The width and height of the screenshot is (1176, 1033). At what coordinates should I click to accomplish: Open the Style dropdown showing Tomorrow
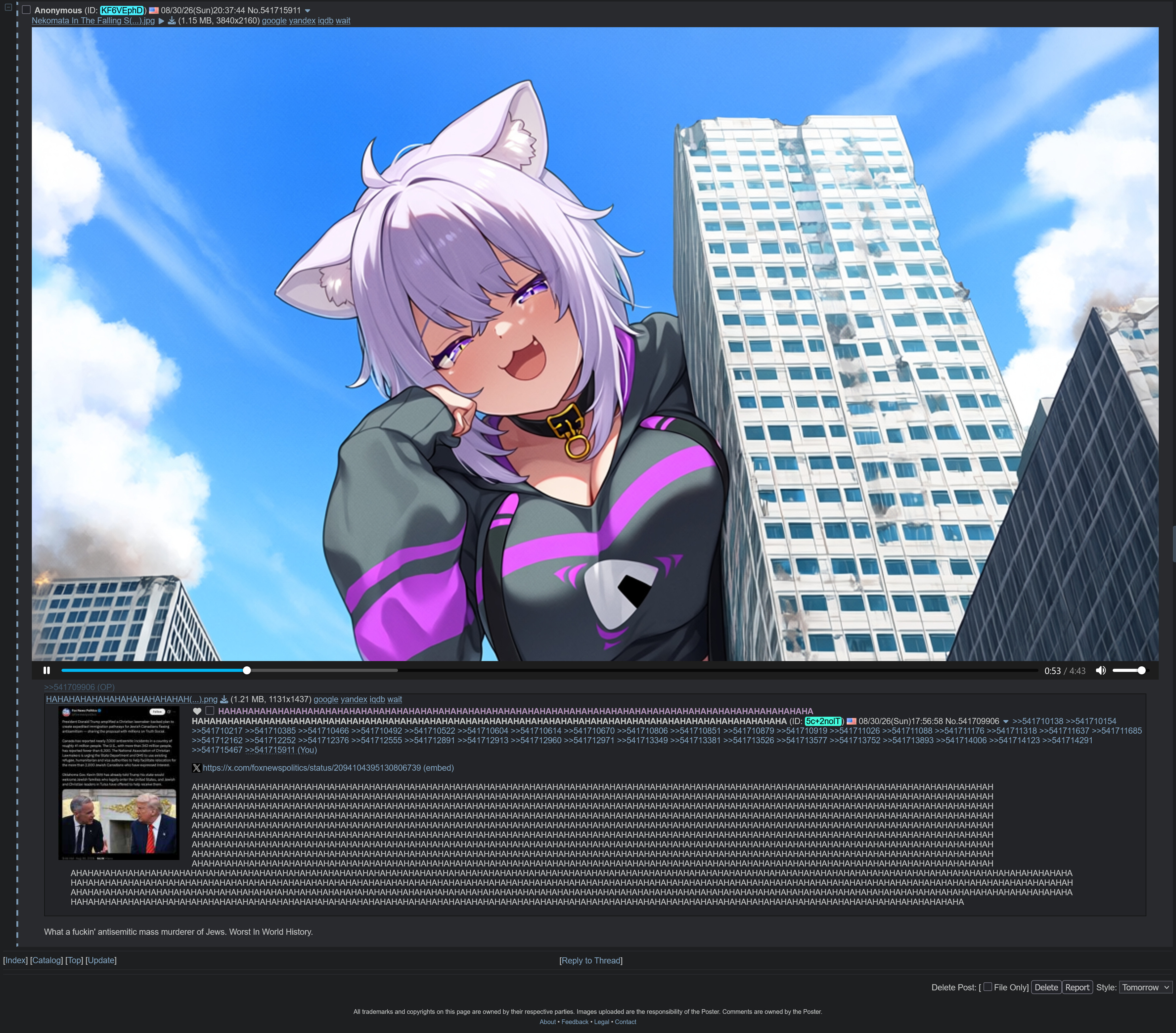(1145, 988)
